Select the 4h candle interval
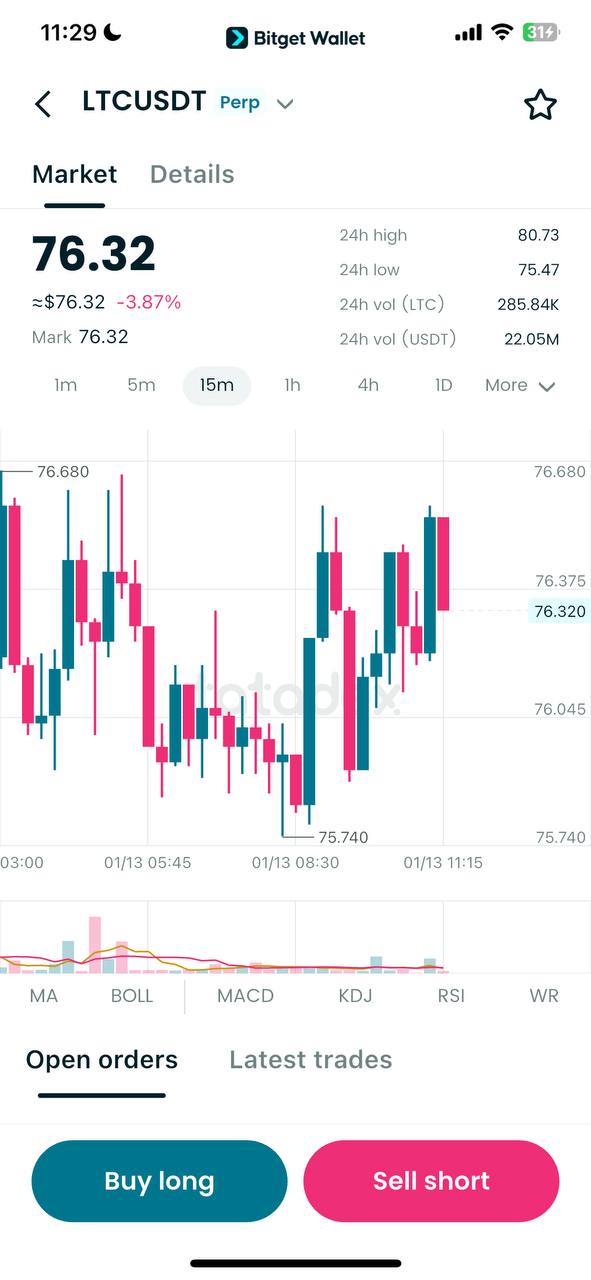This screenshot has width=591, height=1280. point(367,385)
